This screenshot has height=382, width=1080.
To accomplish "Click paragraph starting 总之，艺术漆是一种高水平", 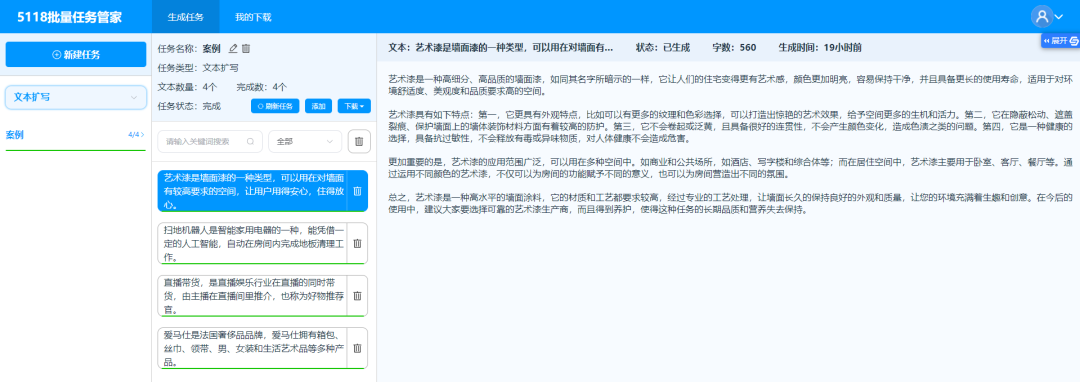I will coord(731,204).
